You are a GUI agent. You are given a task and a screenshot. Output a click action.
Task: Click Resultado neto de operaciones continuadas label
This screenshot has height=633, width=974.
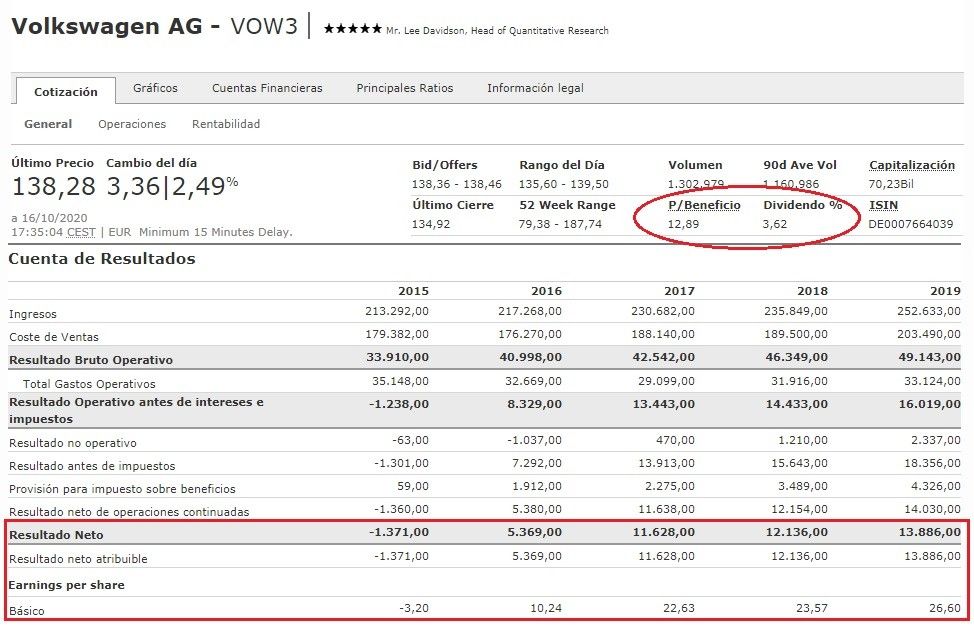pos(129,512)
